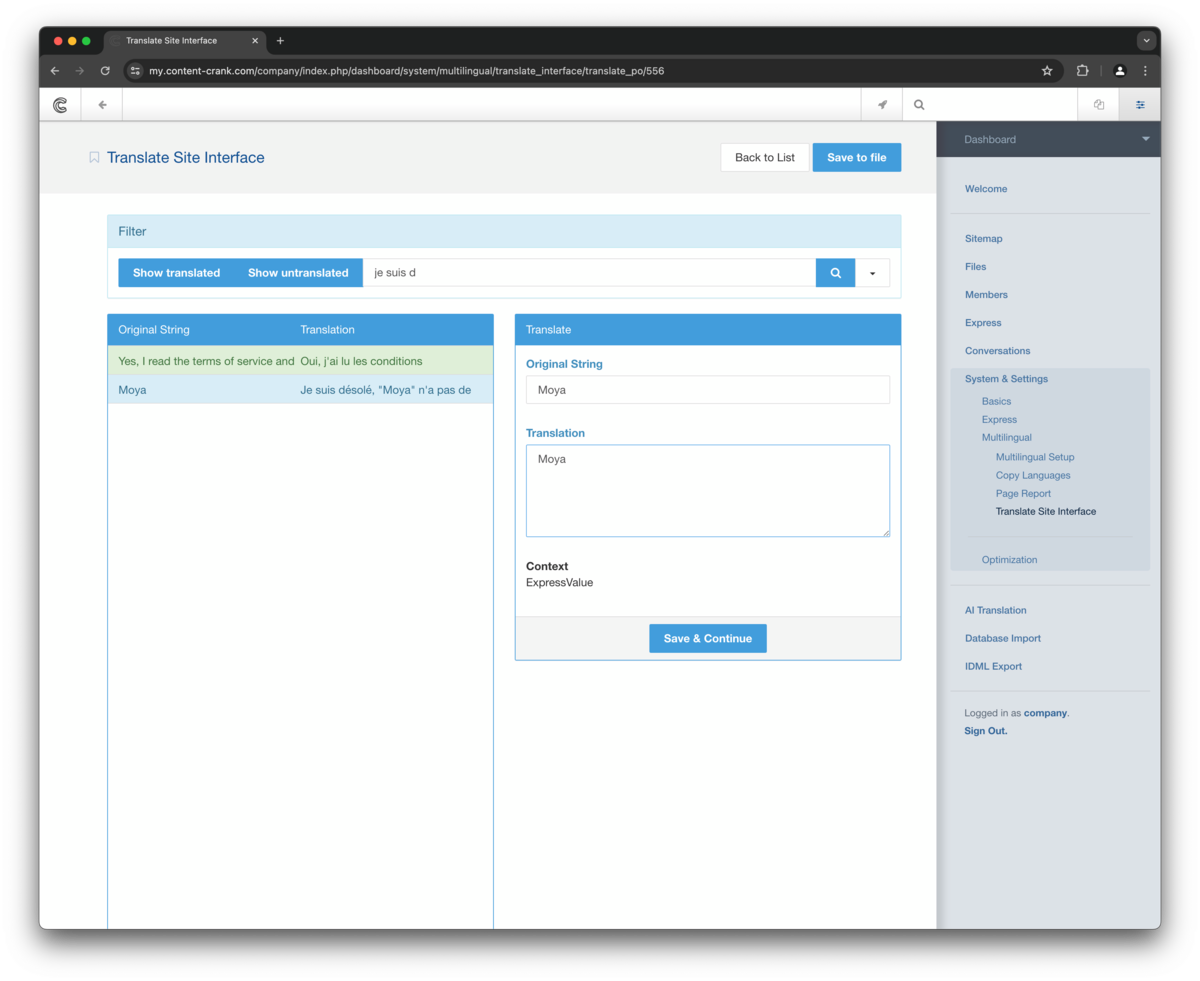Screen dimensions: 1200x981
Task: Click the bookmark icon beside the page title
Action: (94, 157)
